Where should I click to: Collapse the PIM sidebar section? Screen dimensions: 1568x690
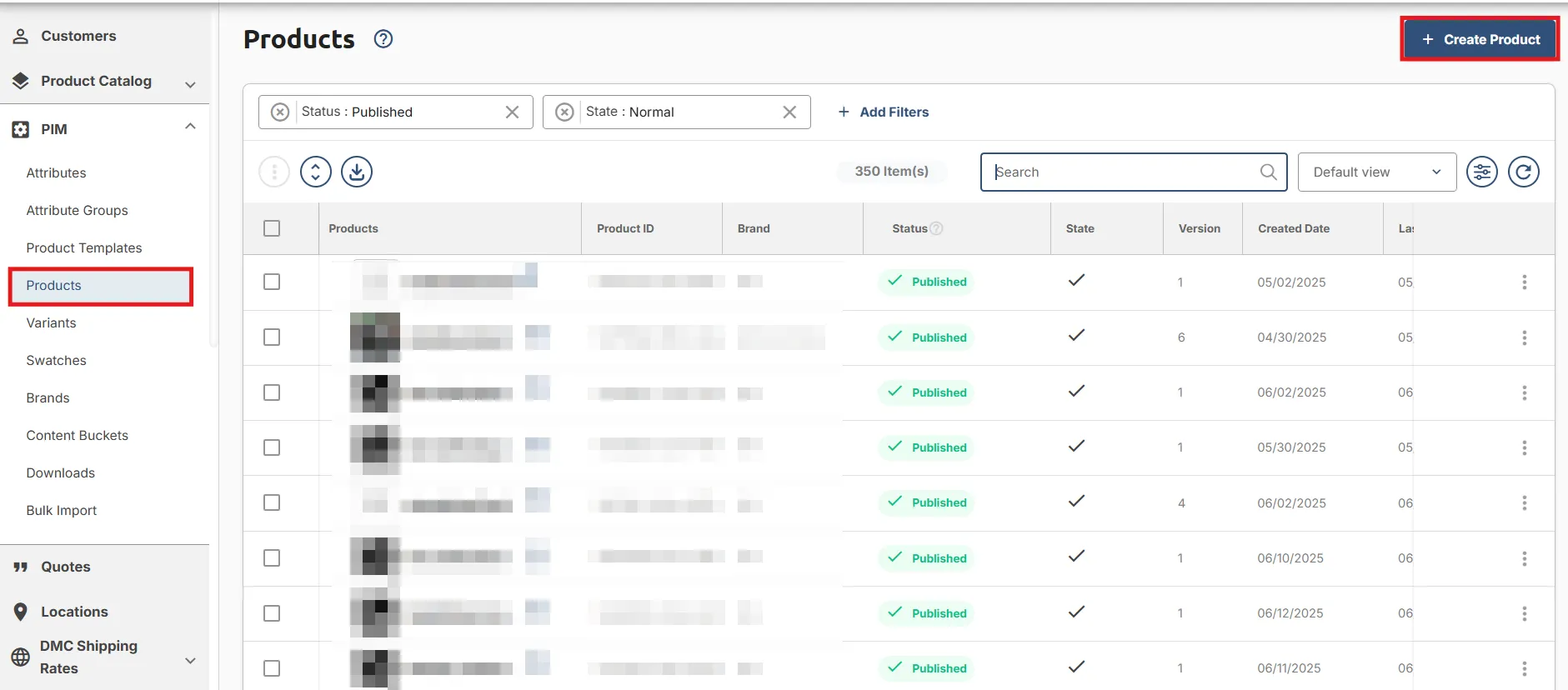(190, 127)
